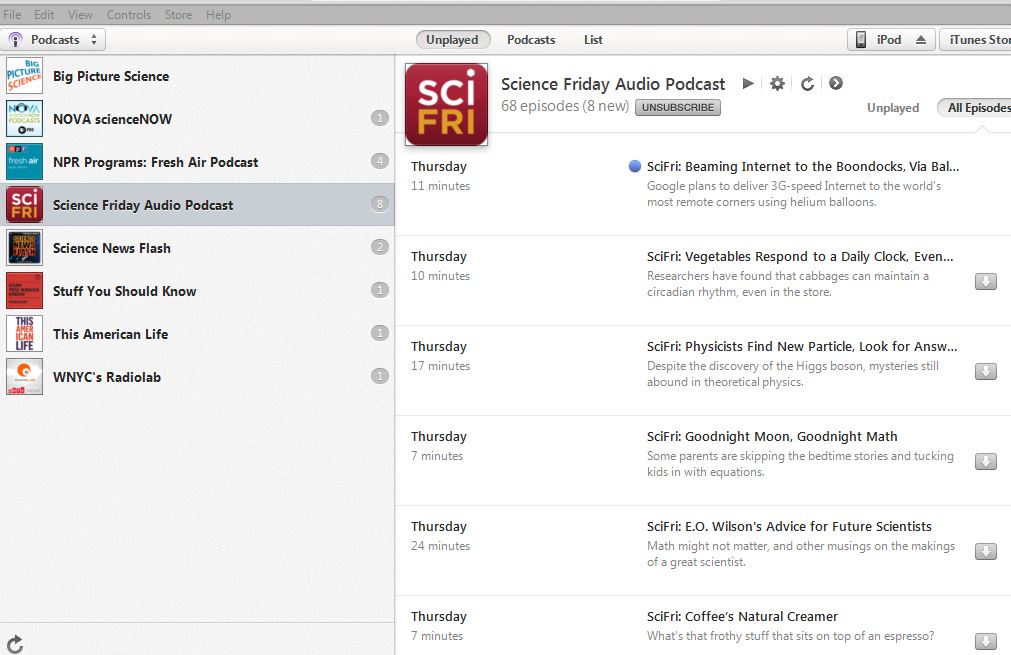Select WNYC's Radiolab podcast

pyautogui.click(x=197, y=376)
